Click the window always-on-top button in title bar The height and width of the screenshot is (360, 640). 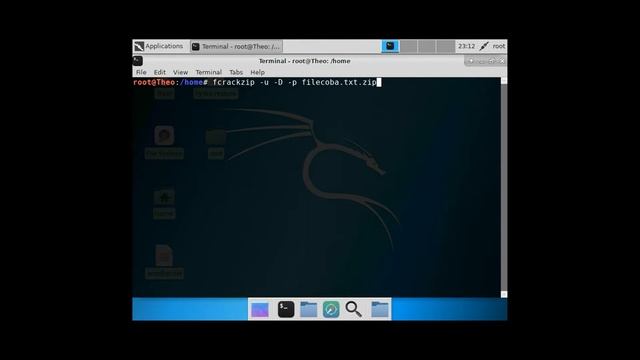pos(471,61)
